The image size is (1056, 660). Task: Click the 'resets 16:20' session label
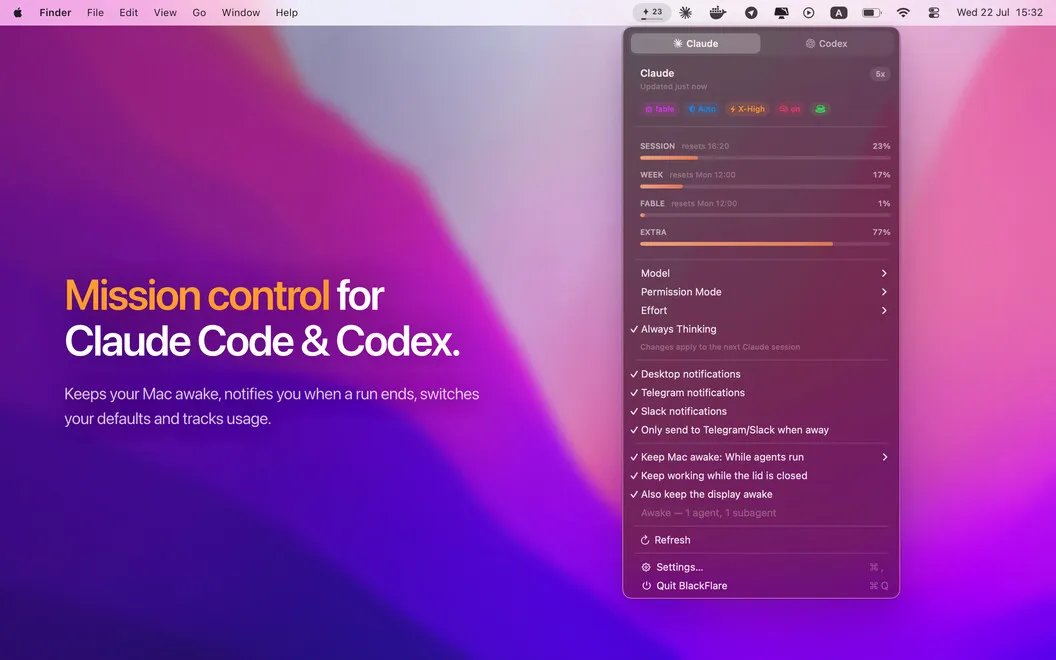(705, 146)
